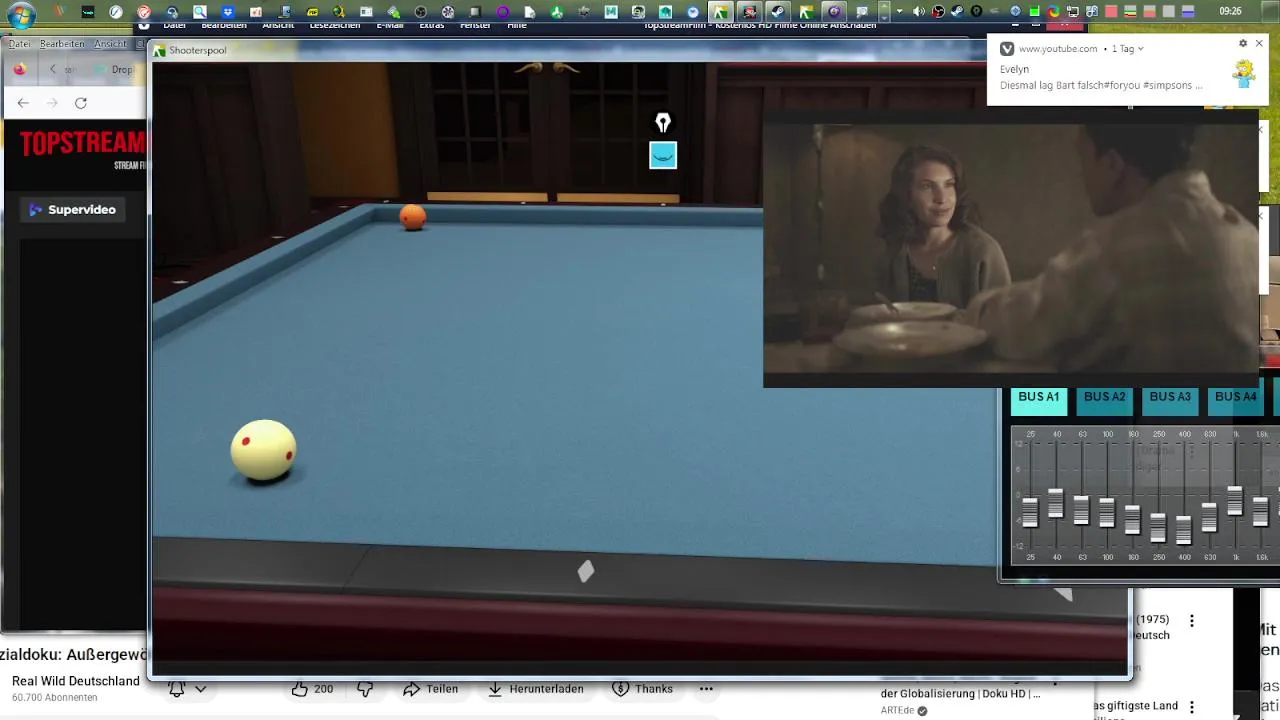Open the Ansicht menu in the Firefox window
Image resolution: width=1280 pixels, height=720 pixels.
[110, 44]
